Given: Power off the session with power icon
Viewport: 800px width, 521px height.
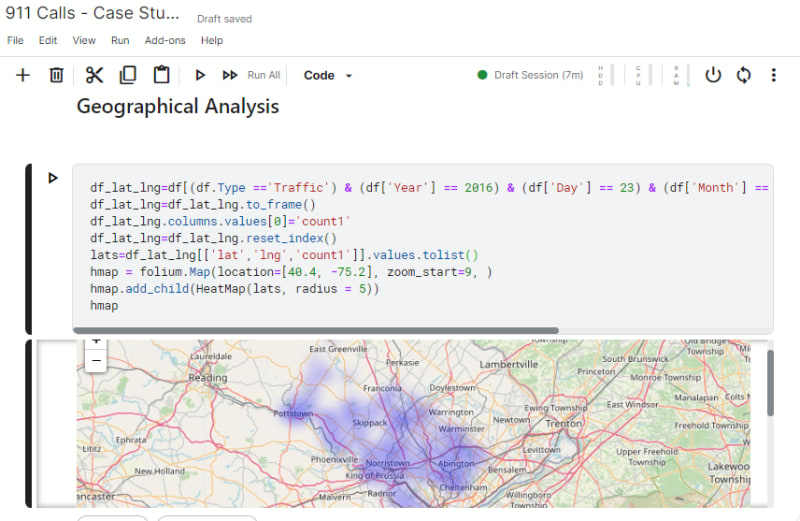Looking at the screenshot, I should pos(713,75).
